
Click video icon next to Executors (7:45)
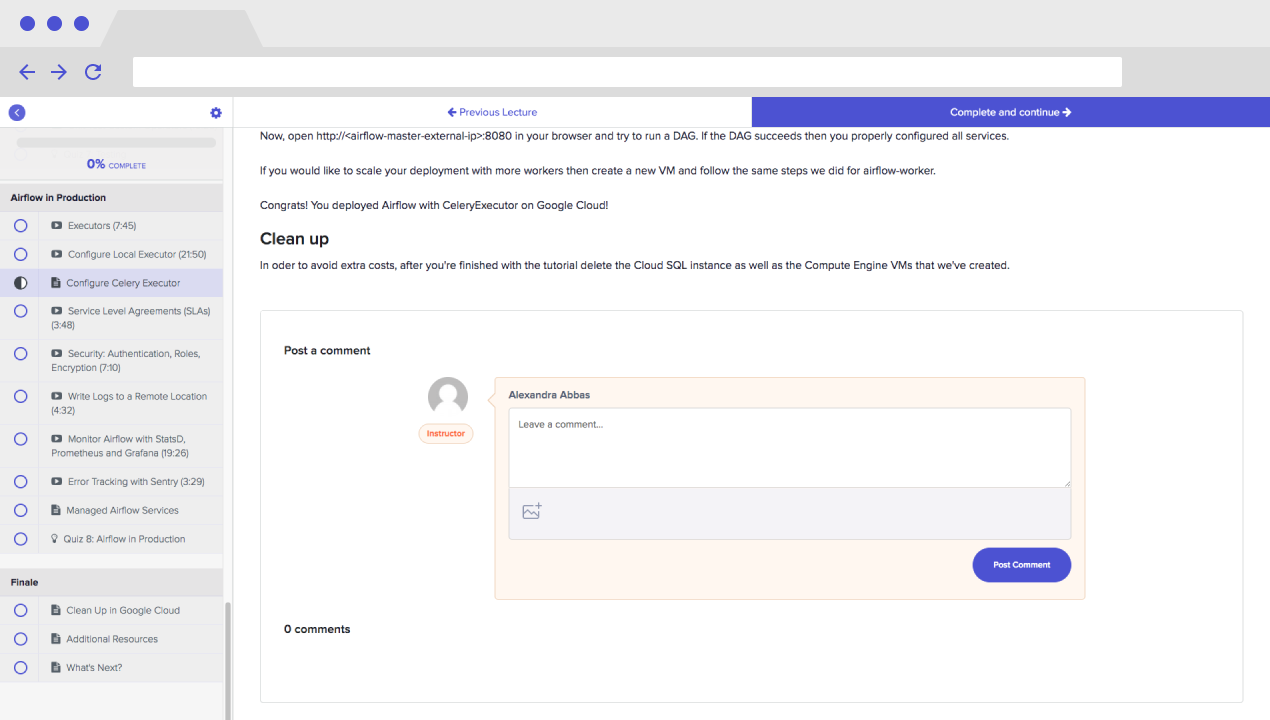[x=57, y=226]
